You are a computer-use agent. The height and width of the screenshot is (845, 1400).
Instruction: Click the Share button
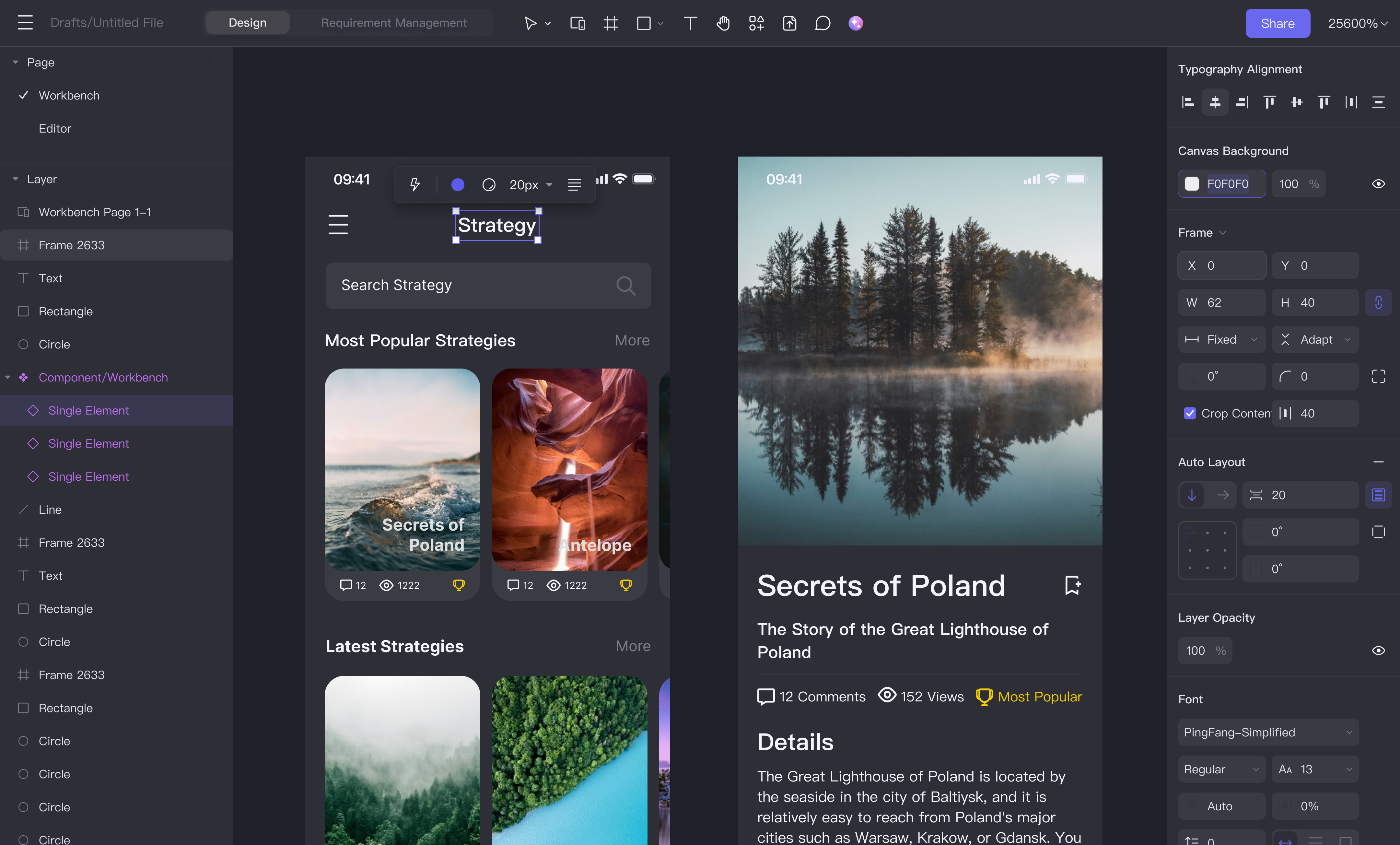click(1277, 23)
